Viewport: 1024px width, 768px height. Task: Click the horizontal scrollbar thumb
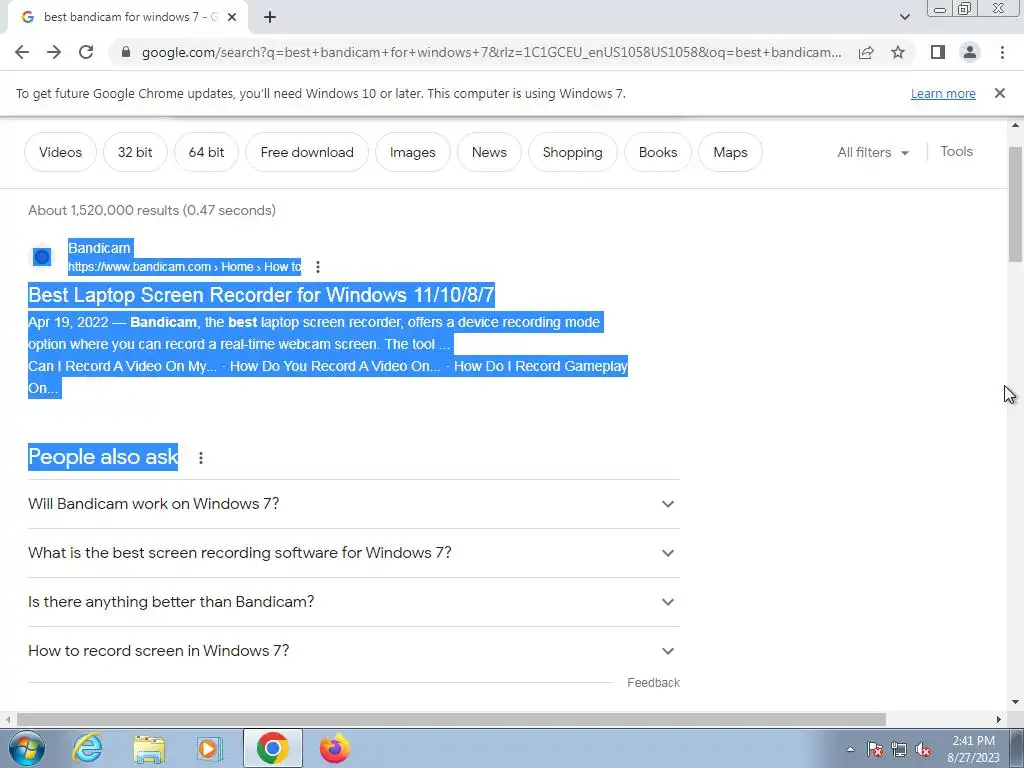pyautogui.click(x=451, y=719)
